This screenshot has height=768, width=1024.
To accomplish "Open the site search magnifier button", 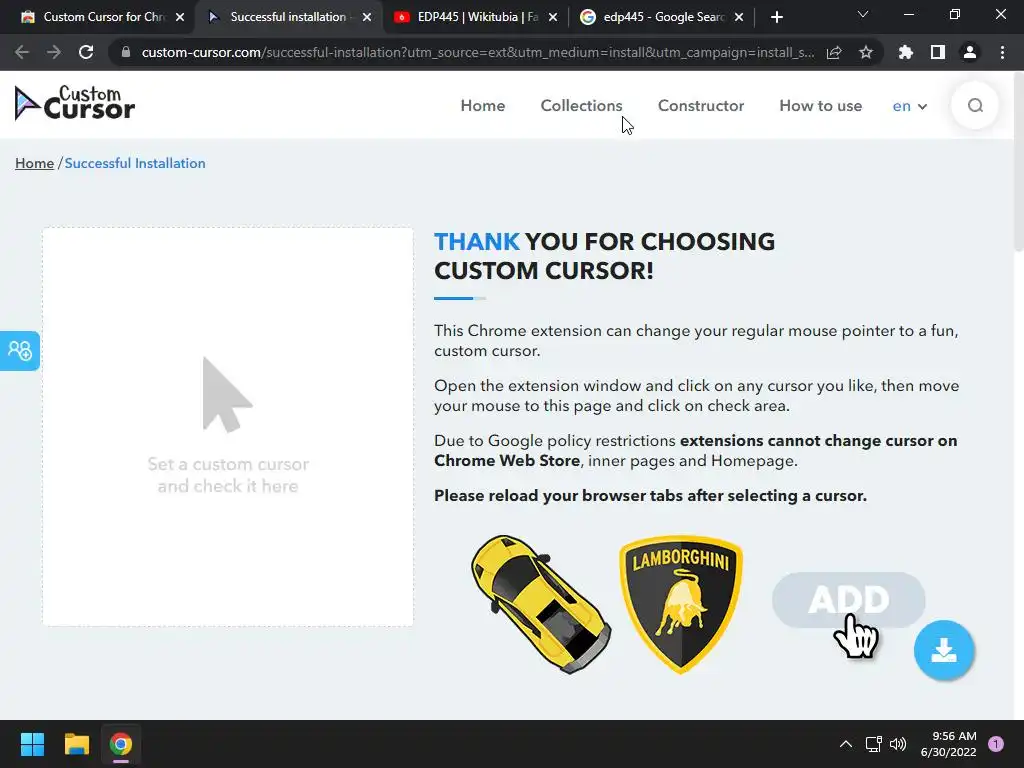I will [x=975, y=106].
